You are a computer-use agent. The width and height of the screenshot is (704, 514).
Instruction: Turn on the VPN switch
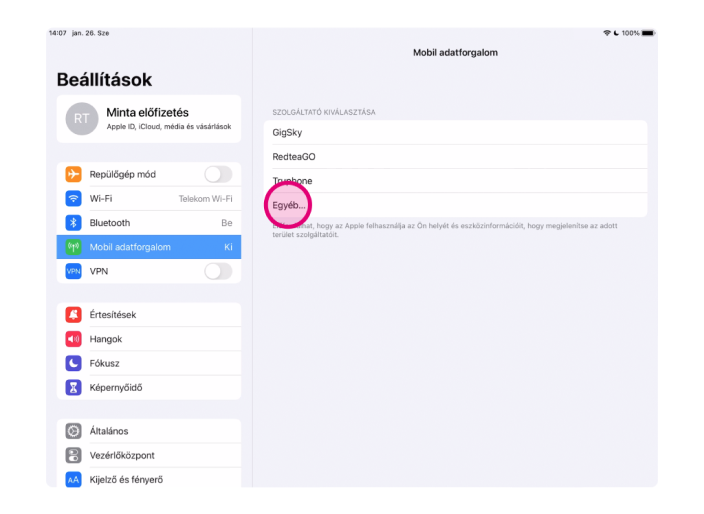(x=217, y=271)
